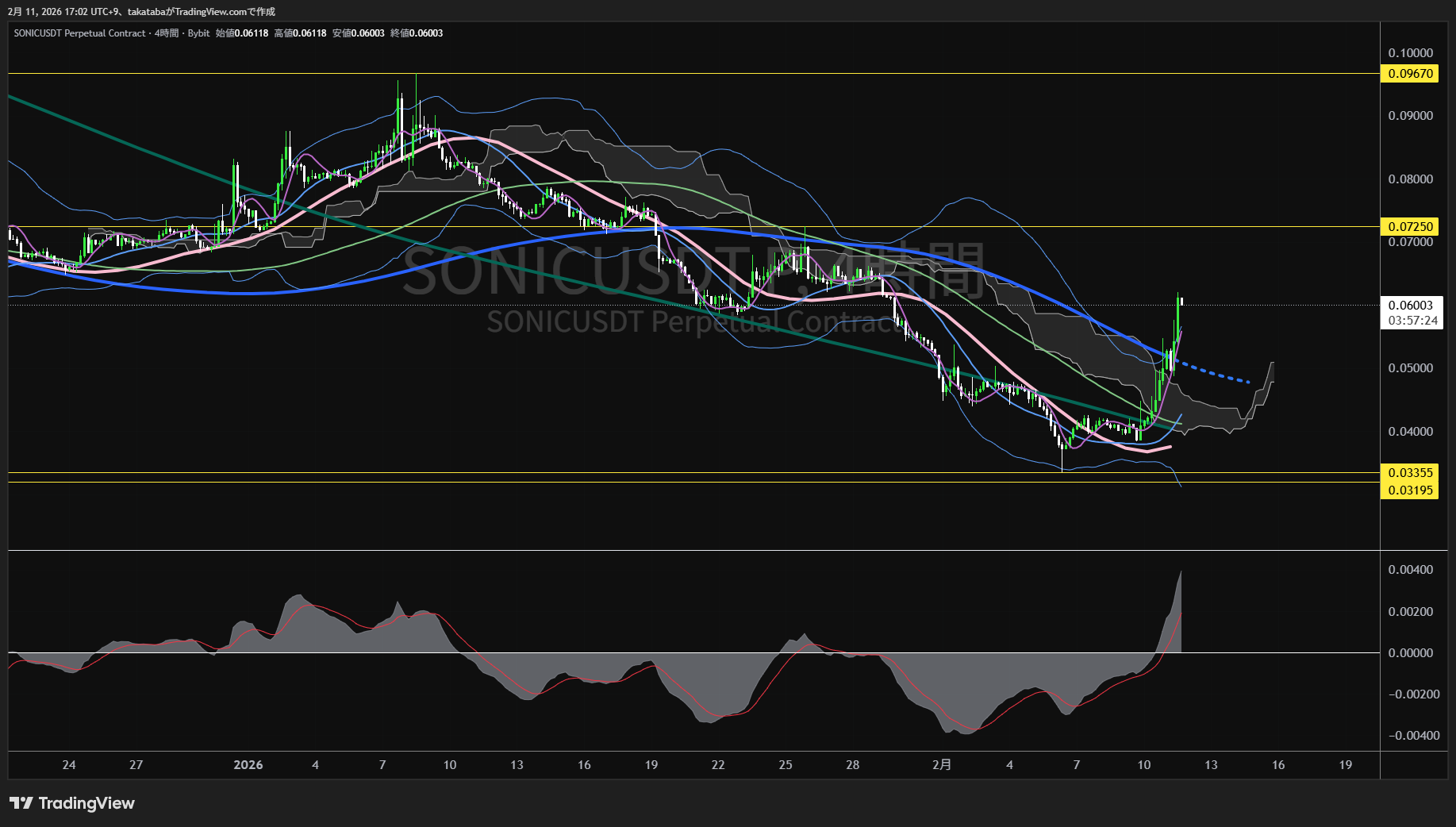Click the TradingView logo icon
The height and width of the screenshot is (827, 1456).
[x=21, y=803]
